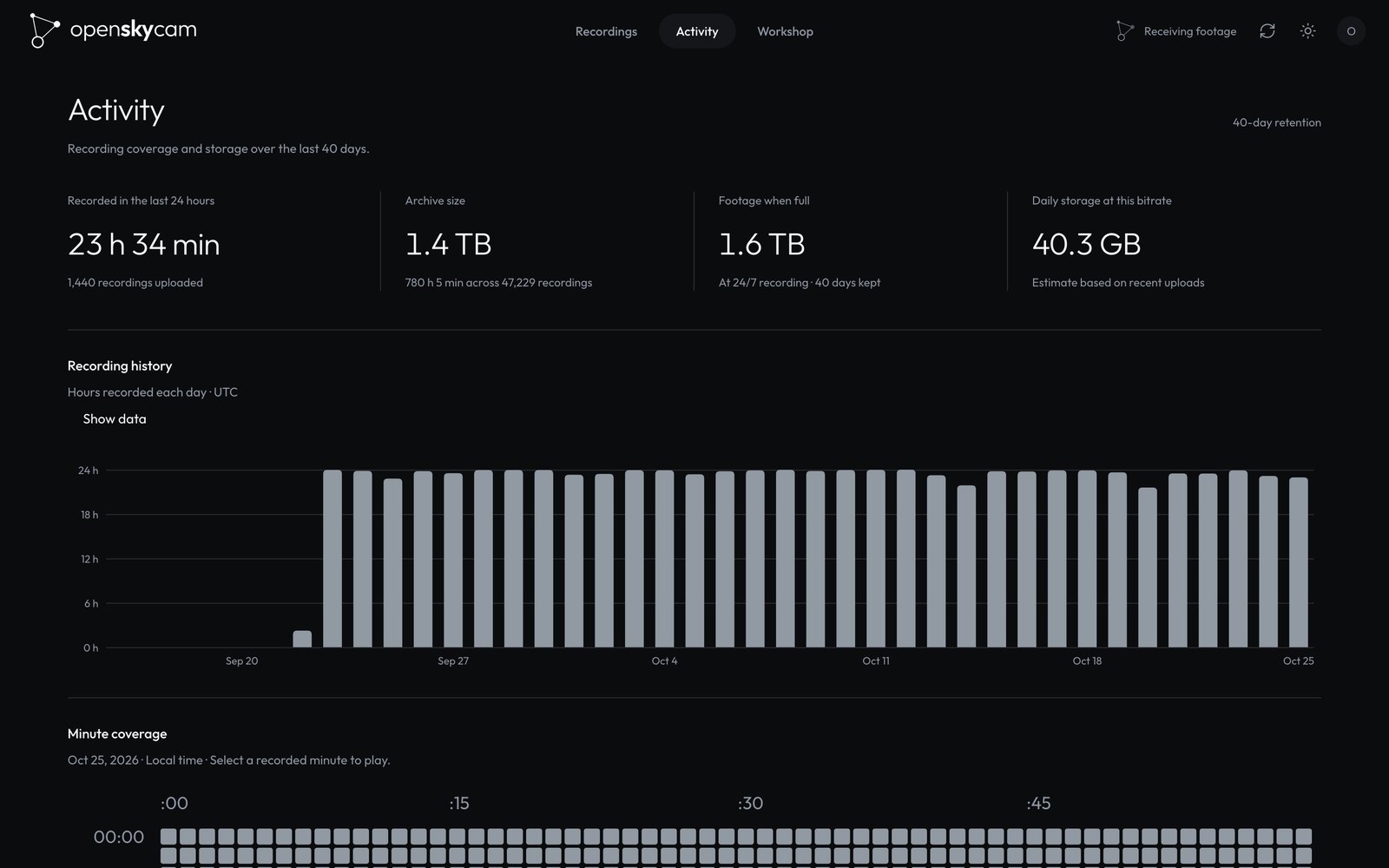The image size is (1389, 868).
Task: Click the Minute coverage heading
Action: [117, 733]
